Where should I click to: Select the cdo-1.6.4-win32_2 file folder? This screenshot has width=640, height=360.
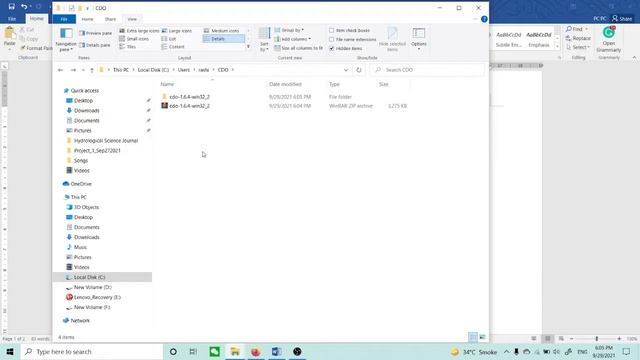(x=189, y=97)
